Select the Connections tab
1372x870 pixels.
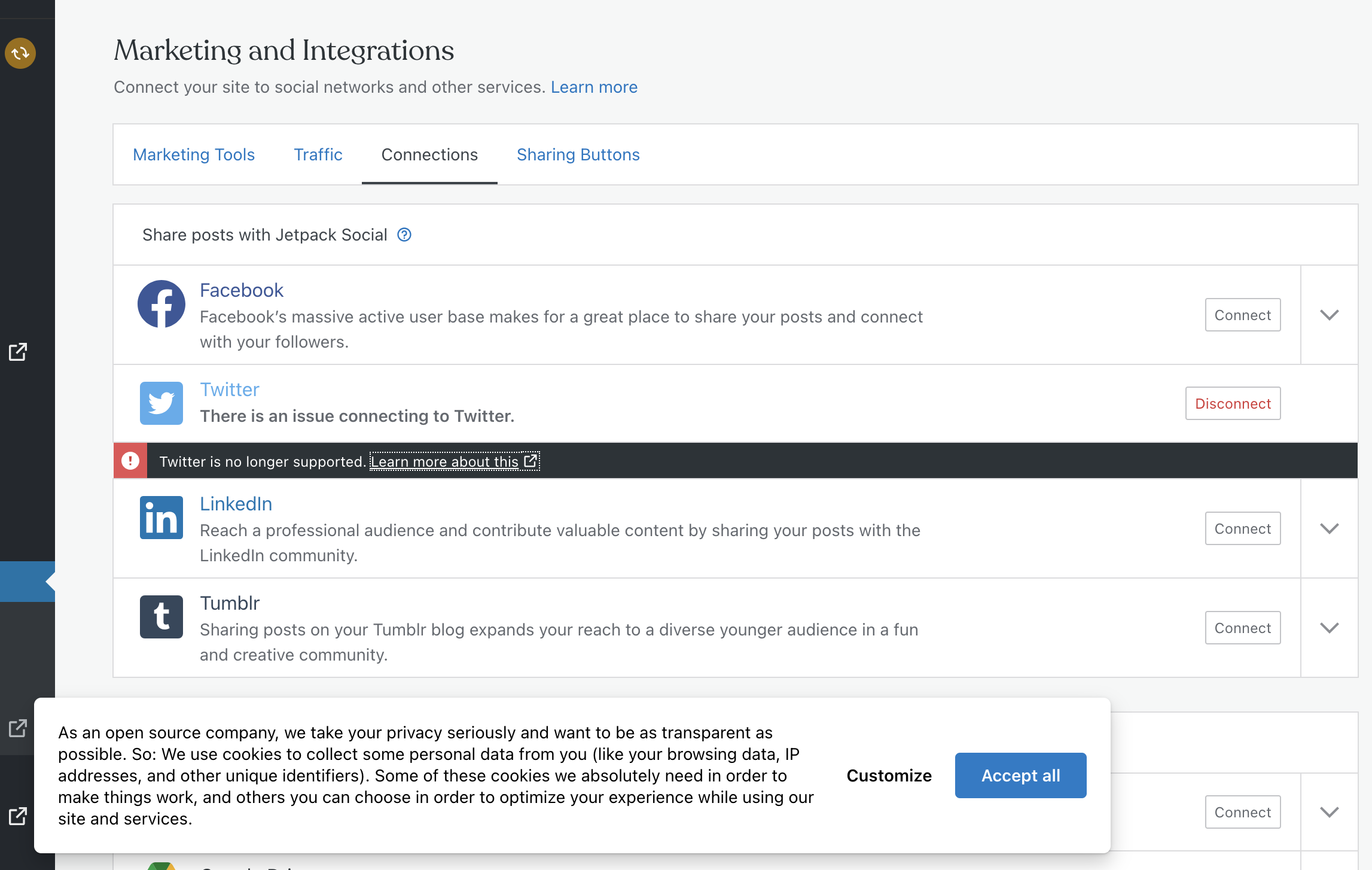(x=429, y=154)
